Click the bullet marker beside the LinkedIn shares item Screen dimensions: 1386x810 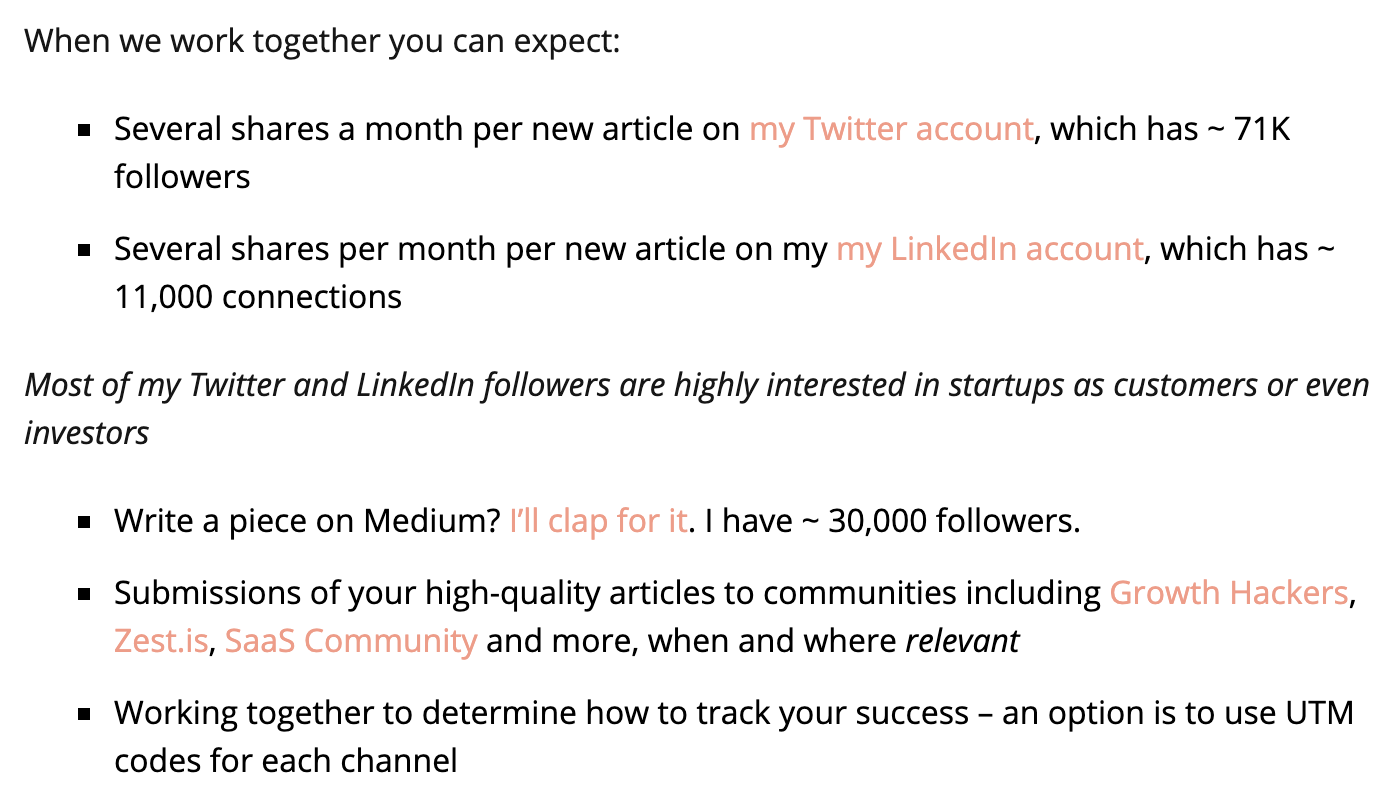(85, 250)
